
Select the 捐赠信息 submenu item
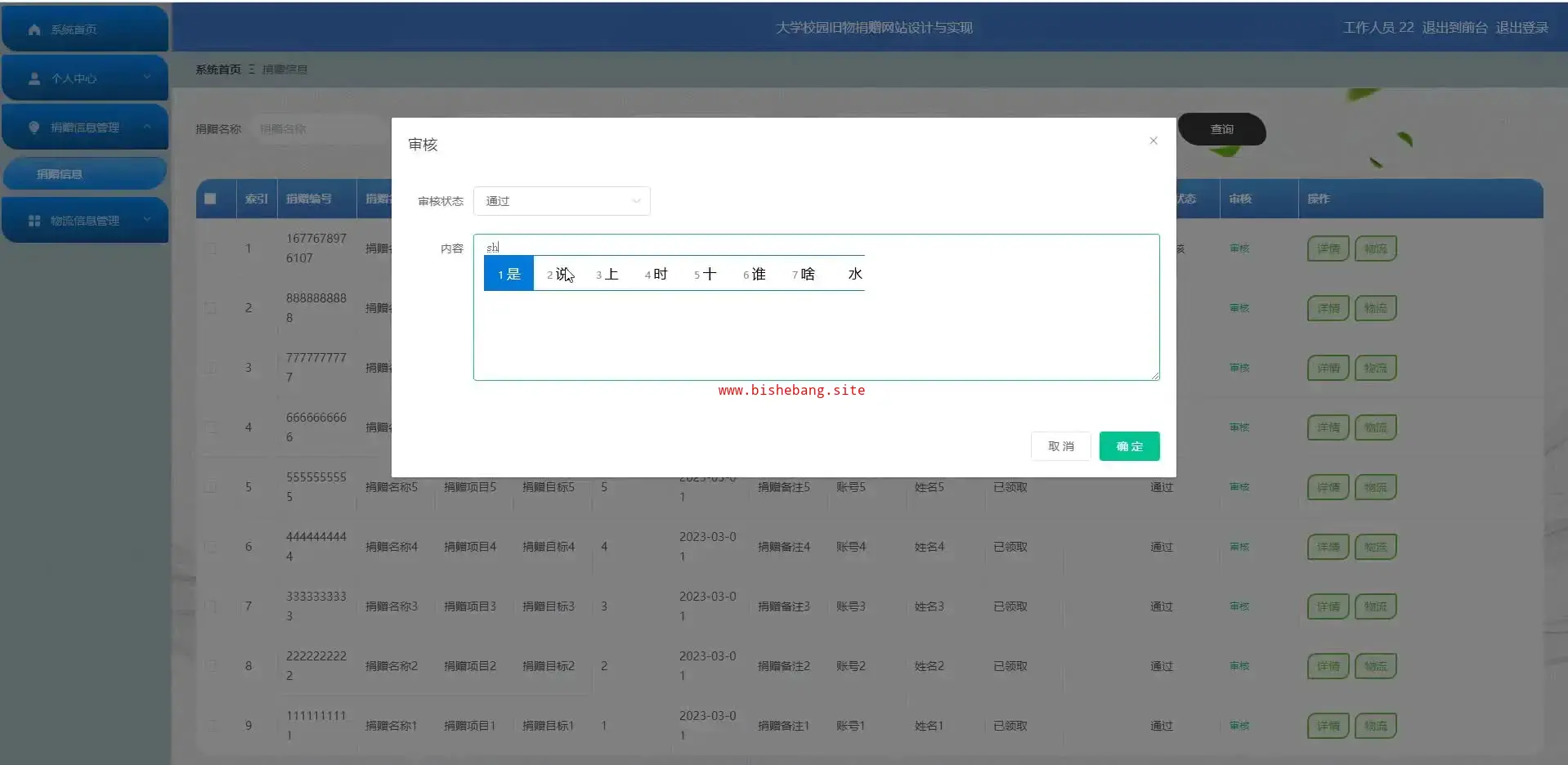point(85,174)
